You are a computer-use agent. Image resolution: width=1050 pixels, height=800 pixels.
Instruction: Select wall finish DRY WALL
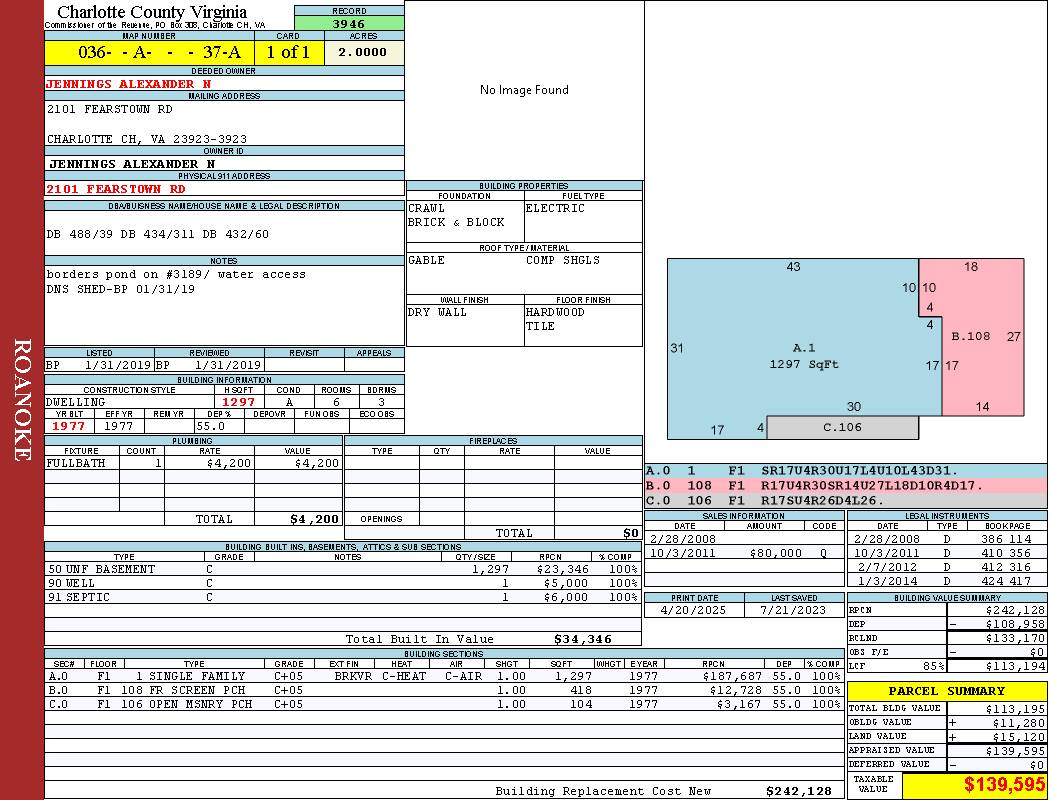pyautogui.click(x=437, y=313)
